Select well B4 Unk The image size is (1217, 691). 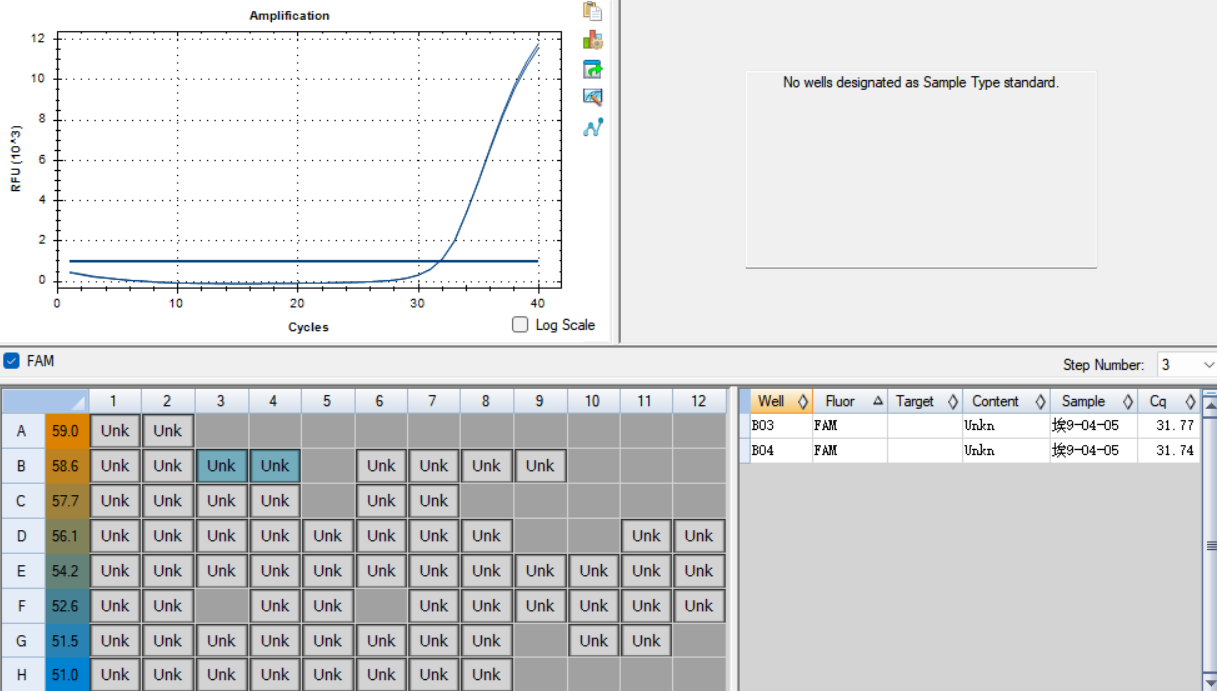click(274, 466)
